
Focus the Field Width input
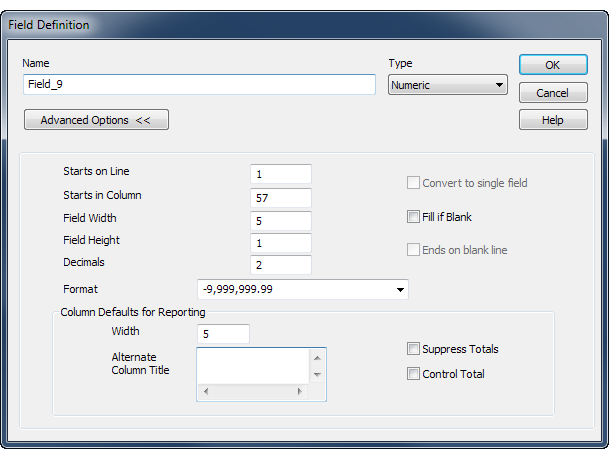[280, 220]
